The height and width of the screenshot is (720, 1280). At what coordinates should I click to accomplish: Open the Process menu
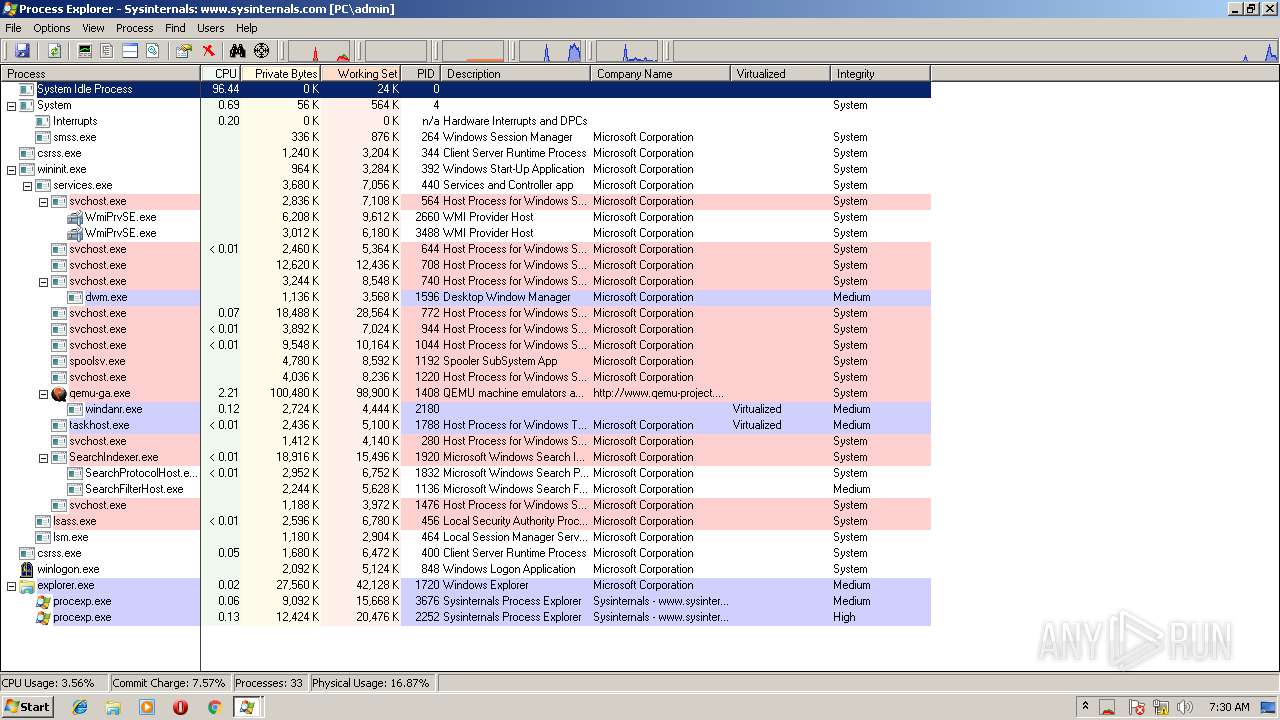pyautogui.click(x=134, y=28)
